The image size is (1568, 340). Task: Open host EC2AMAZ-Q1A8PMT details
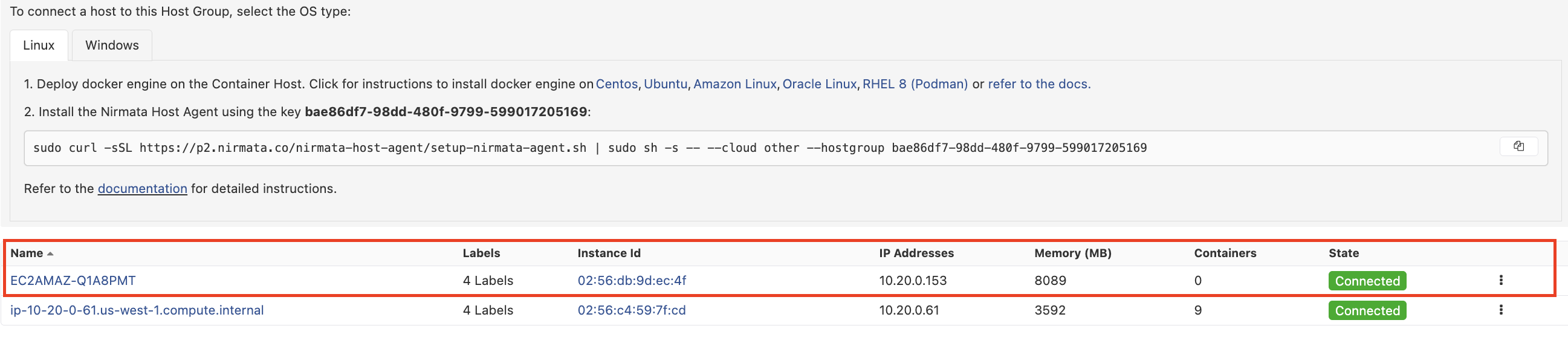pos(73,281)
